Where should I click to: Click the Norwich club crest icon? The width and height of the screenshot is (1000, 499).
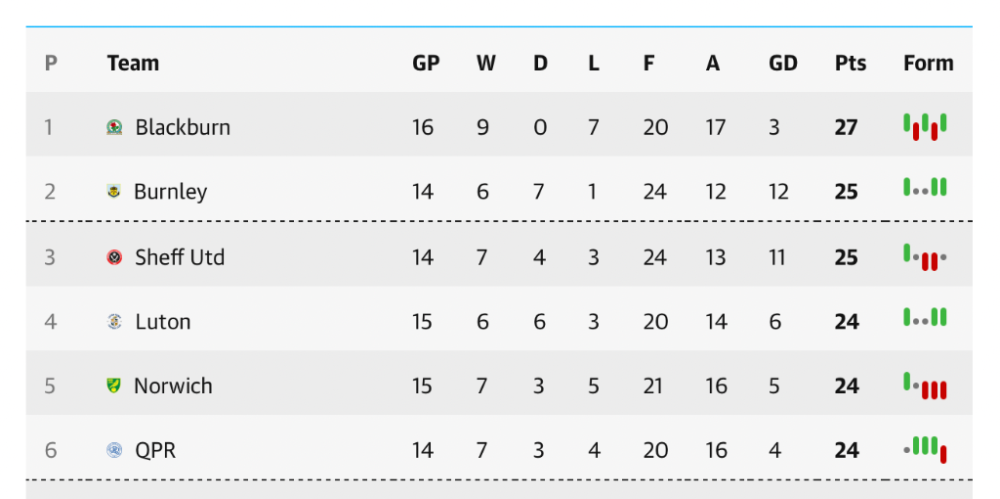pos(114,386)
